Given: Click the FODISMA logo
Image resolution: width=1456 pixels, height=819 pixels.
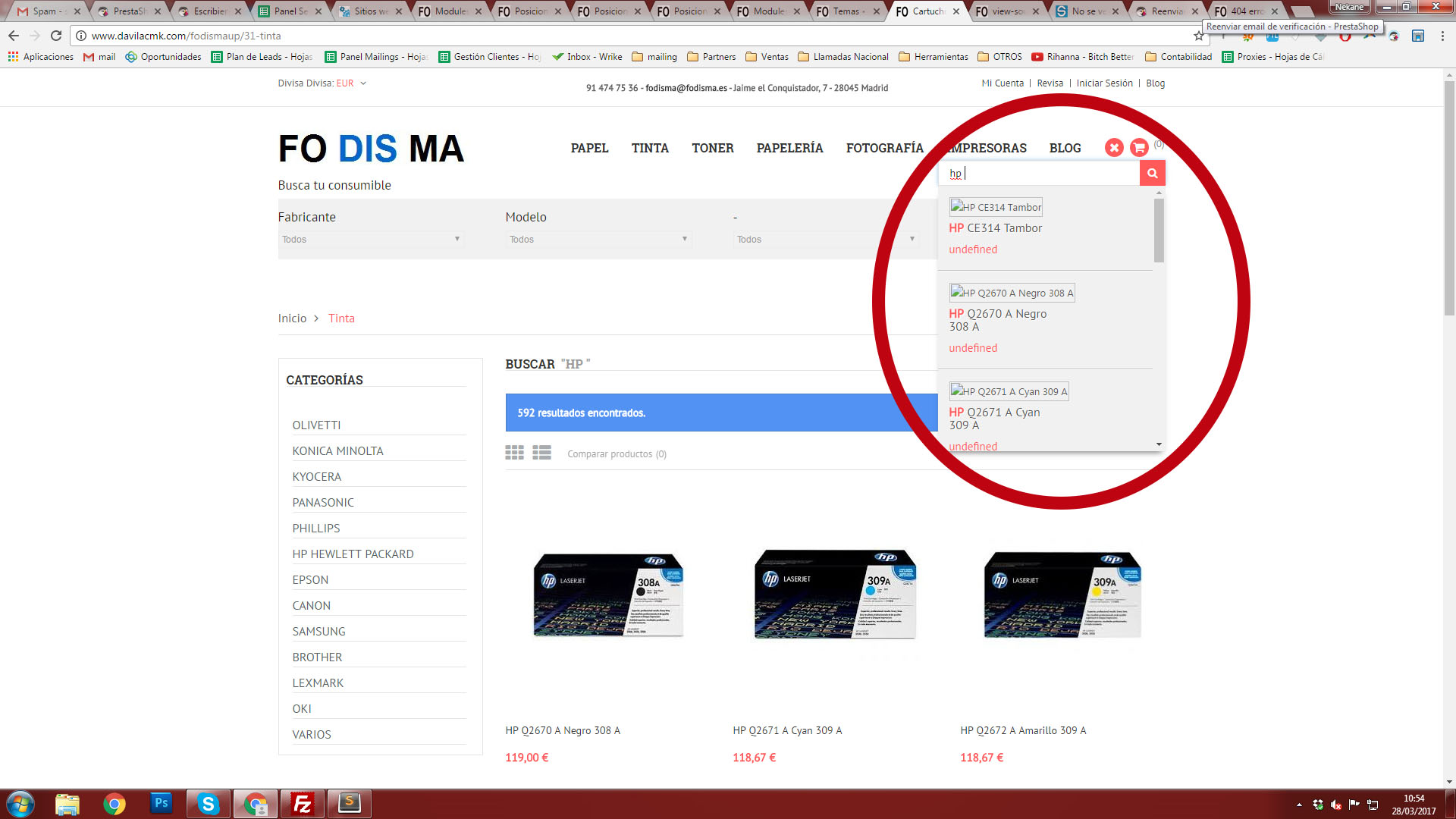Looking at the screenshot, I should (371, 149).
